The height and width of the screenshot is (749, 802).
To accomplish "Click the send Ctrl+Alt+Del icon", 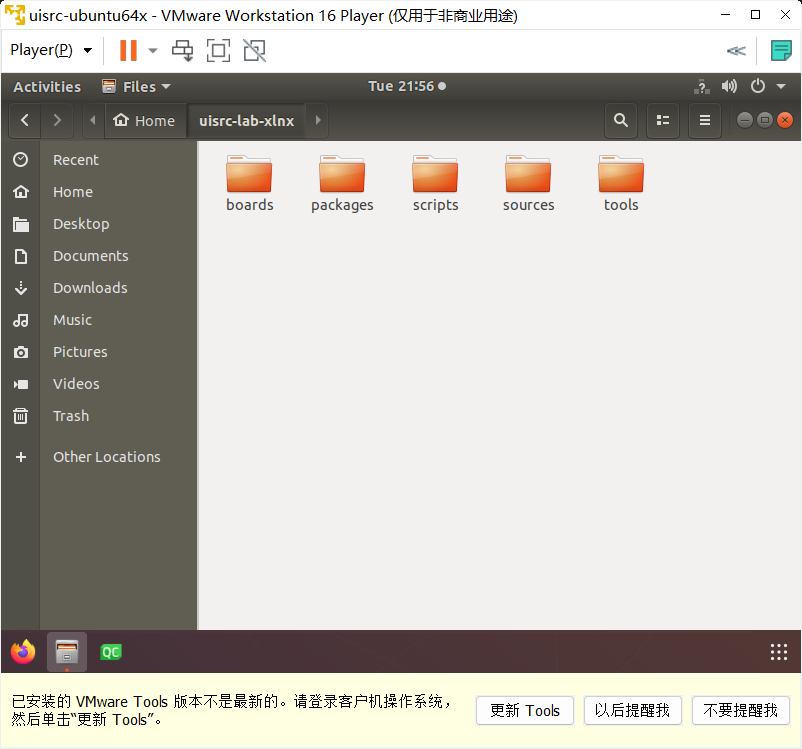I will 182,50.
